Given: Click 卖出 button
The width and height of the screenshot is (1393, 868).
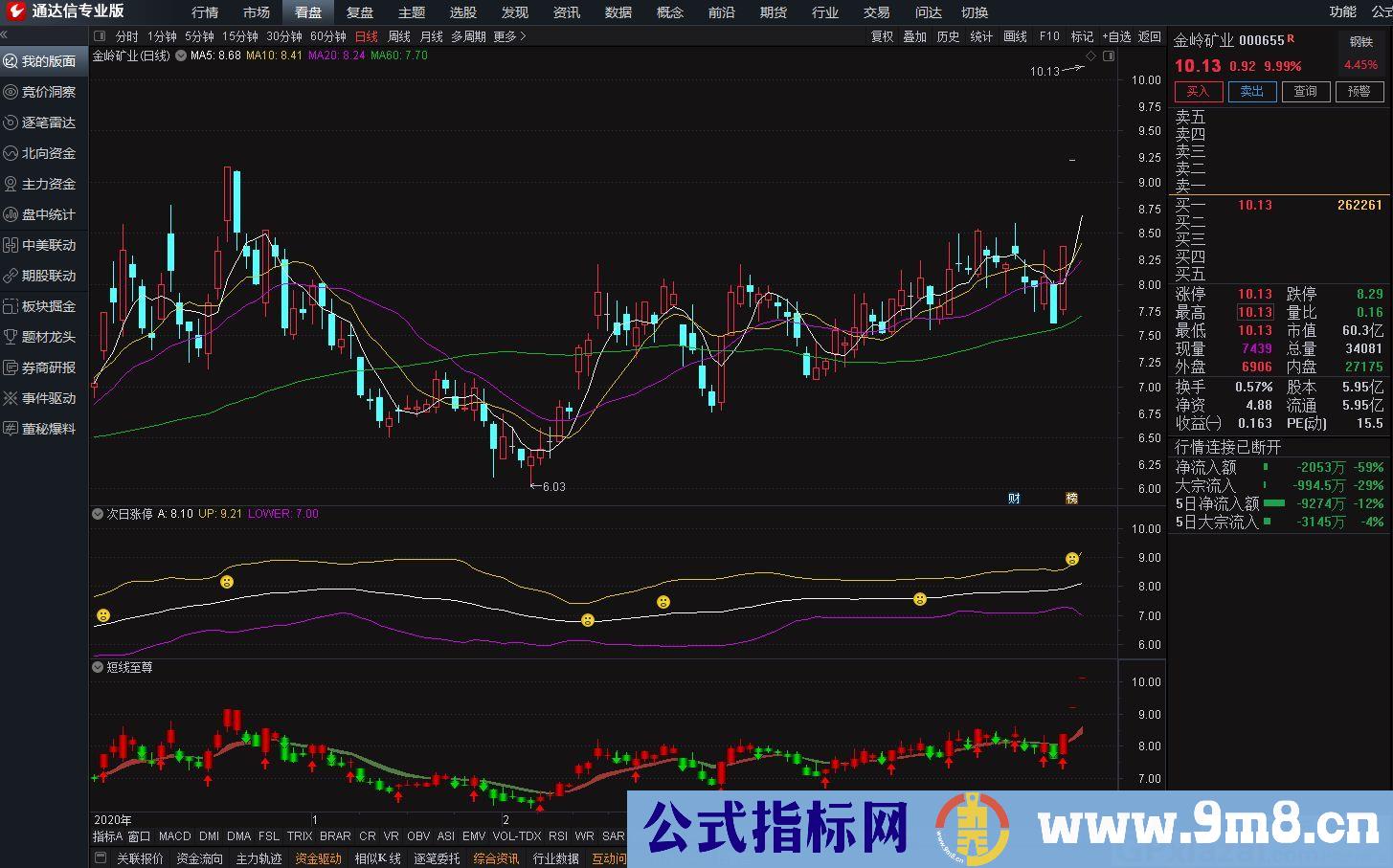Looking at the screenshot, I should (x=1252, y=91).
